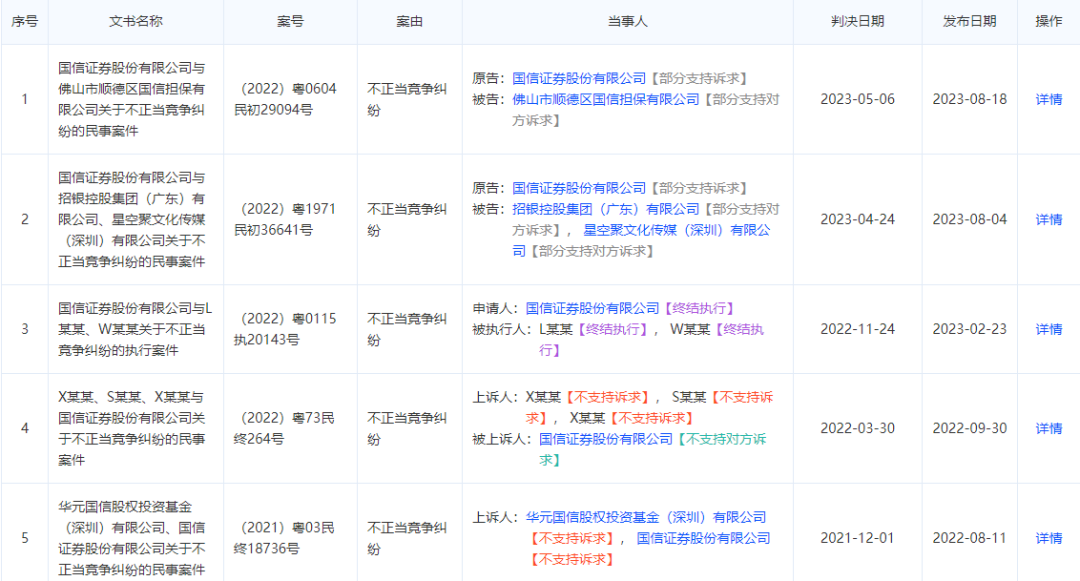Select appellant S某某 in row 4
Viewport: 1080px width, 581px height.
coord(689,397)
